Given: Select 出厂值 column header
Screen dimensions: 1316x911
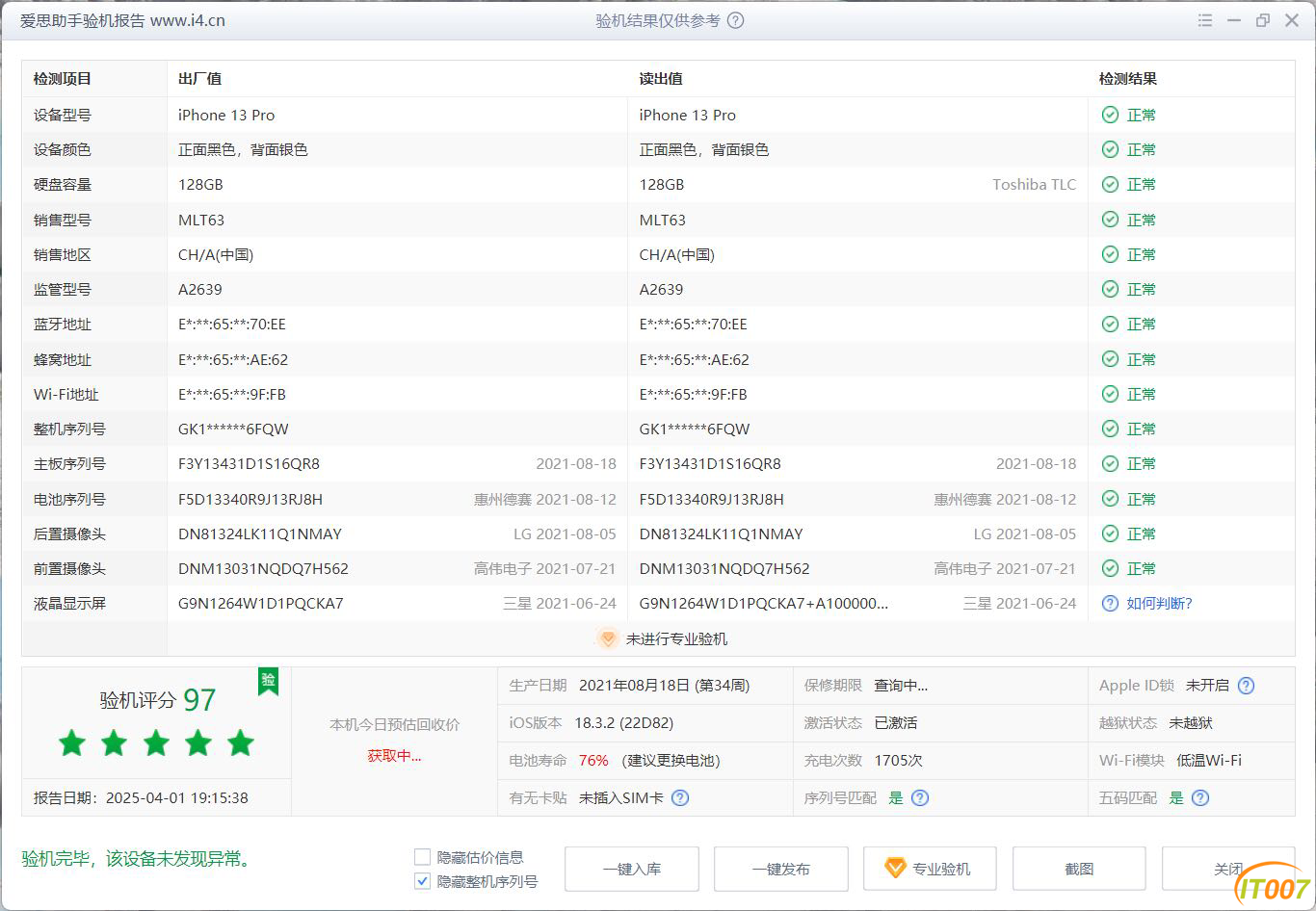Looking at the screenshot, I should point(199,79).
